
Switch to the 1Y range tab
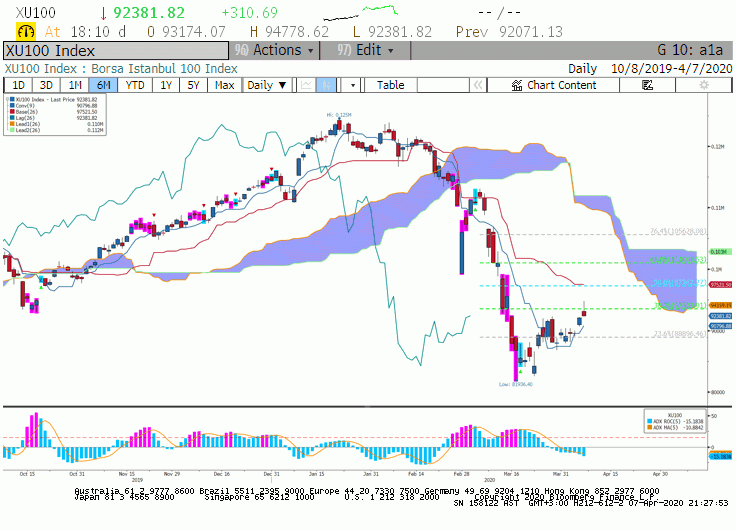[166, 85]
